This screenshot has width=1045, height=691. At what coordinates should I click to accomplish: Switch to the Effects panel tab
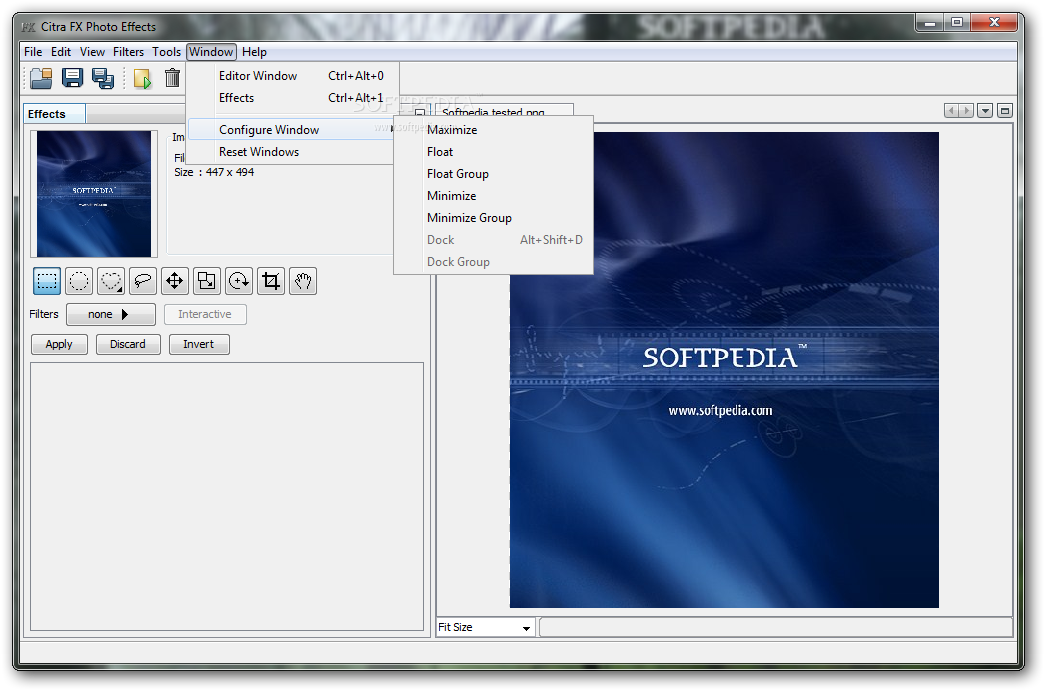pyautogui.click(x=55, y=114)
